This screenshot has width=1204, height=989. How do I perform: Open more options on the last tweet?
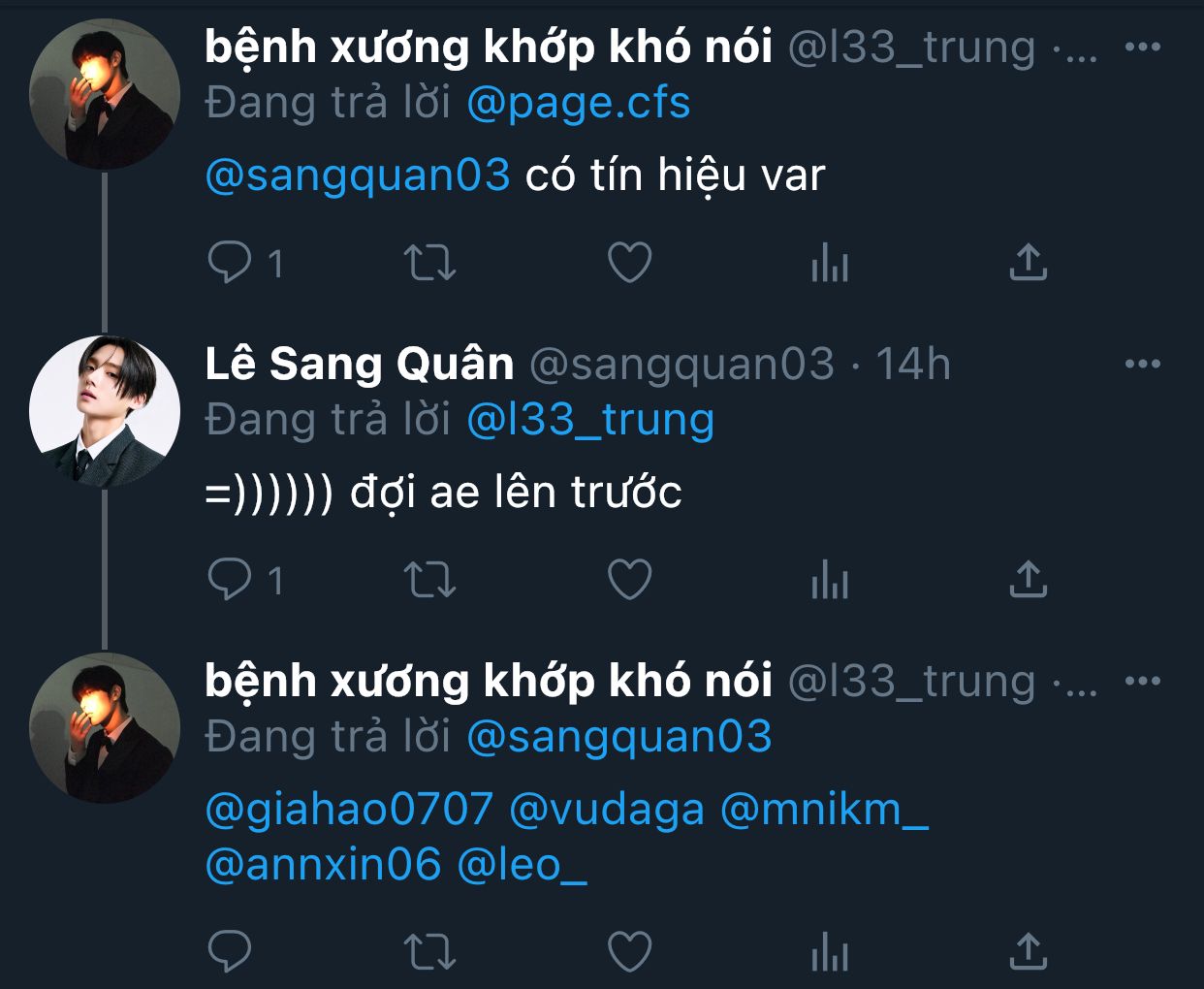1143,681
